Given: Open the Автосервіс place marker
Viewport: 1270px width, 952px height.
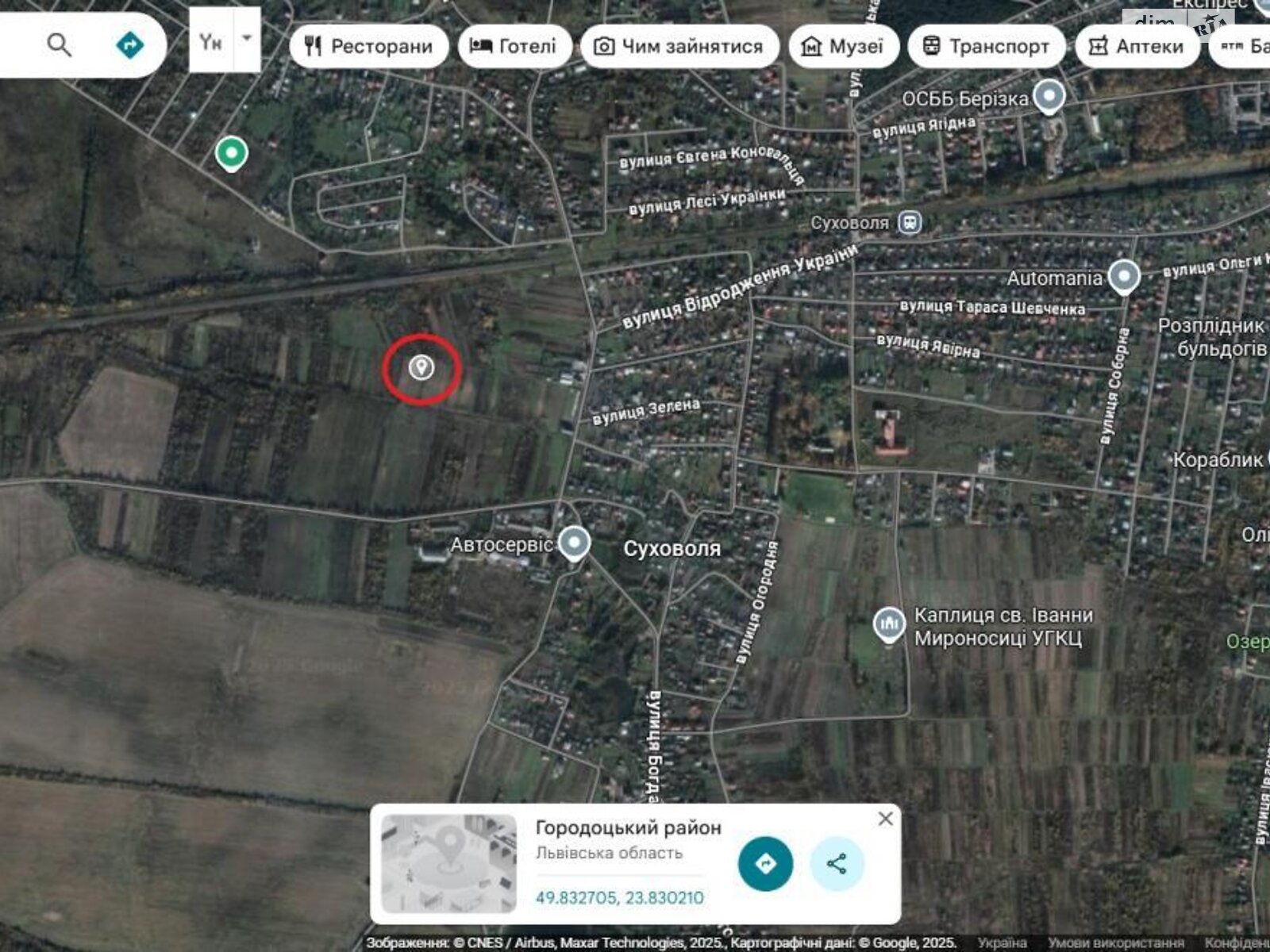Looking at the screenshot, I should click(x=574, y=544).
